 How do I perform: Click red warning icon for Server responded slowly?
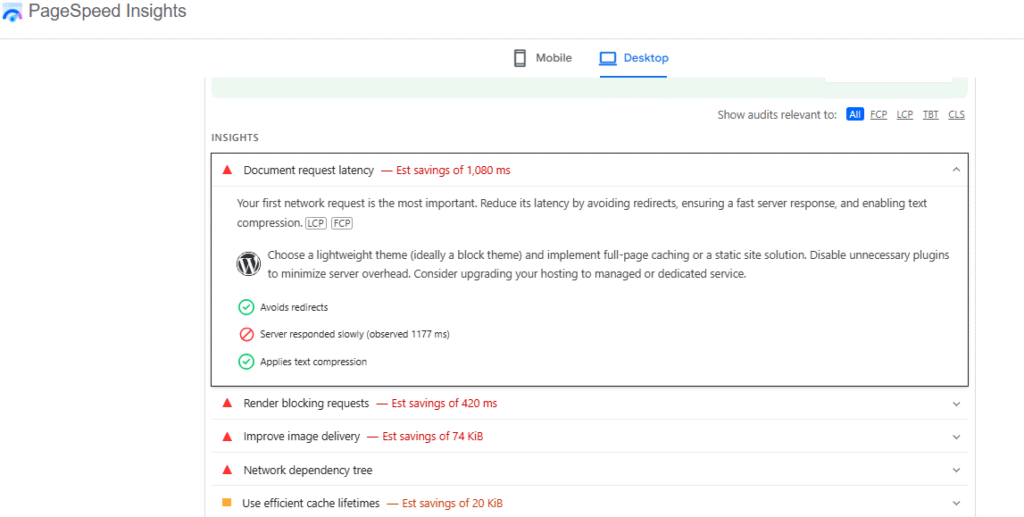[x=246, y=334]
